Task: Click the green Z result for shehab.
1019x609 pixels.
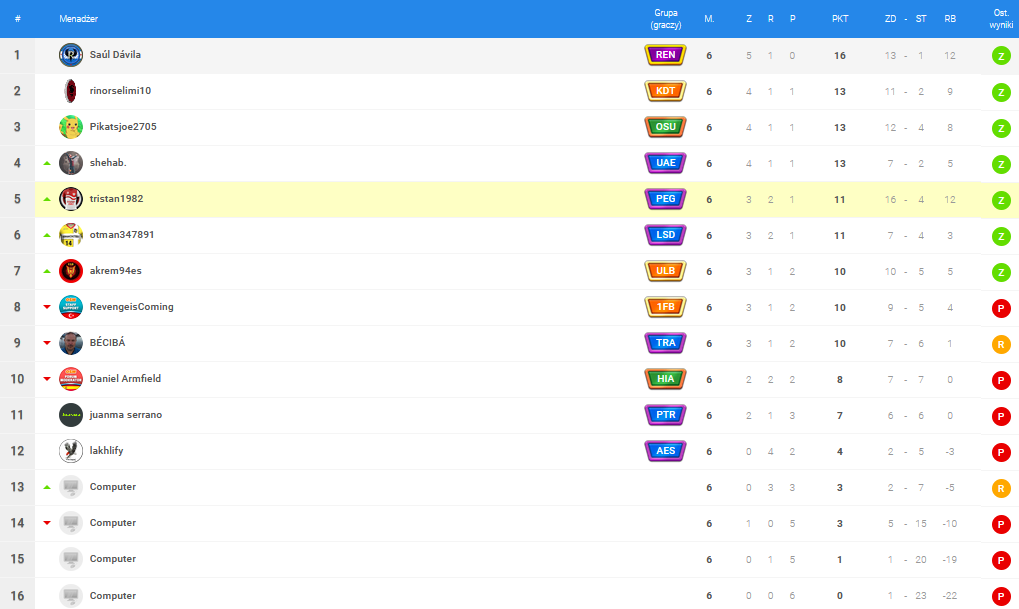Action: point(1001,164)
